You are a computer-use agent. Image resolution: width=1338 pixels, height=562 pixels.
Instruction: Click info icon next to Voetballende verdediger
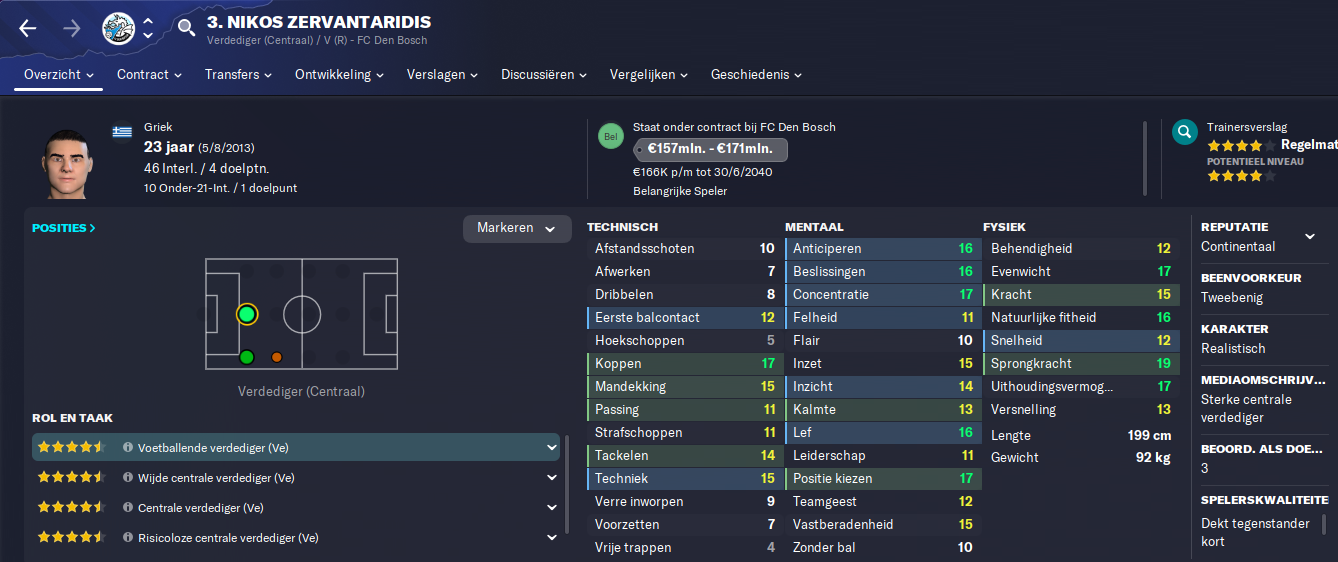coord(128,448)
